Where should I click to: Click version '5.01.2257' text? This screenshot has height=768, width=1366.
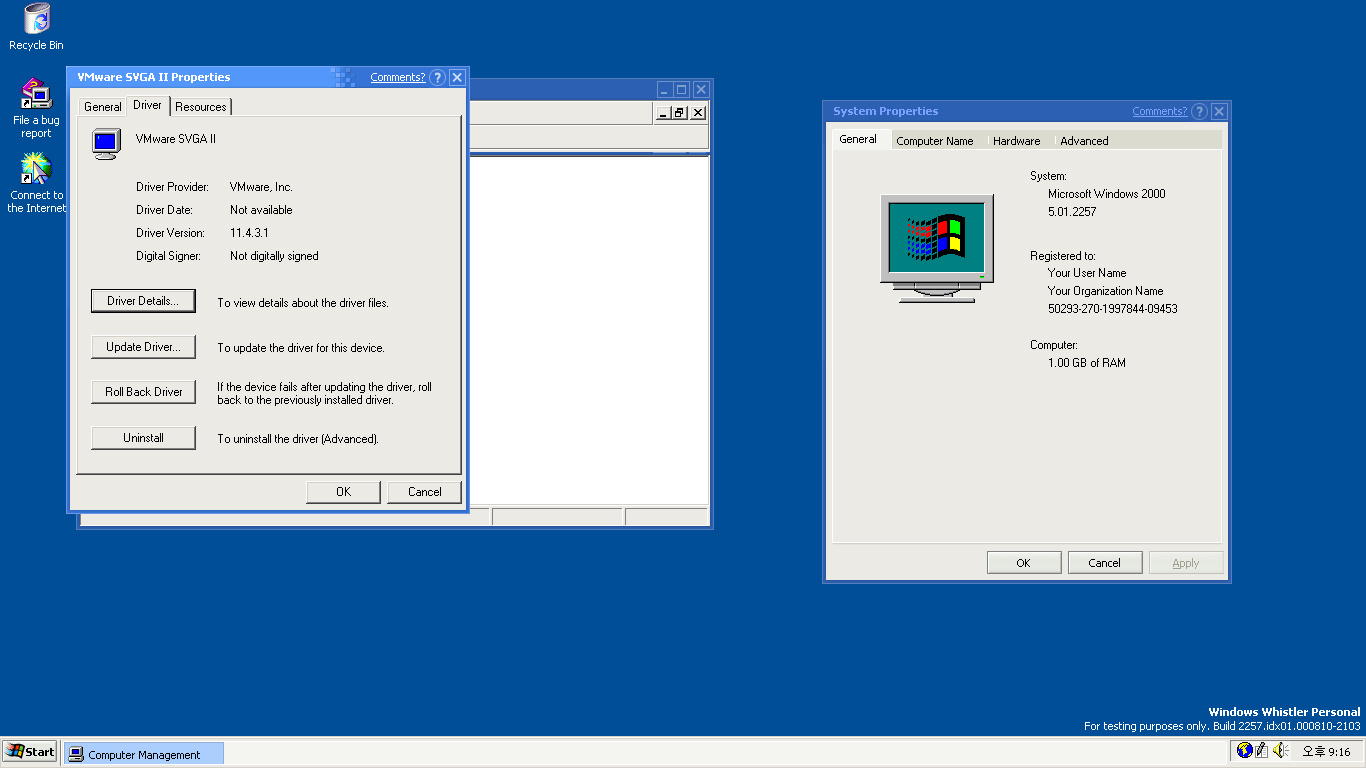1072,212
